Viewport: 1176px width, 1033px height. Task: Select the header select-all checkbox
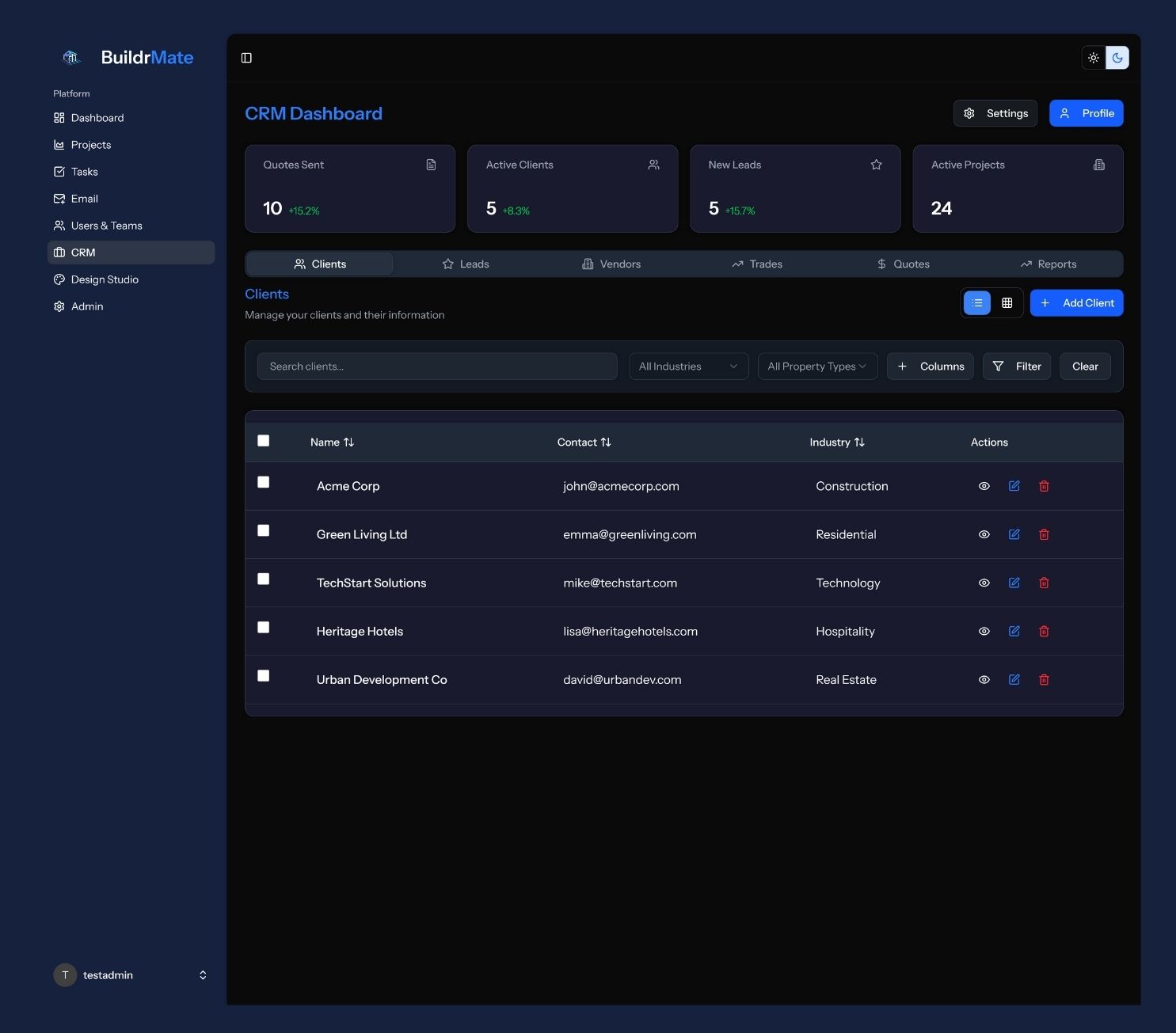(263, 440)
